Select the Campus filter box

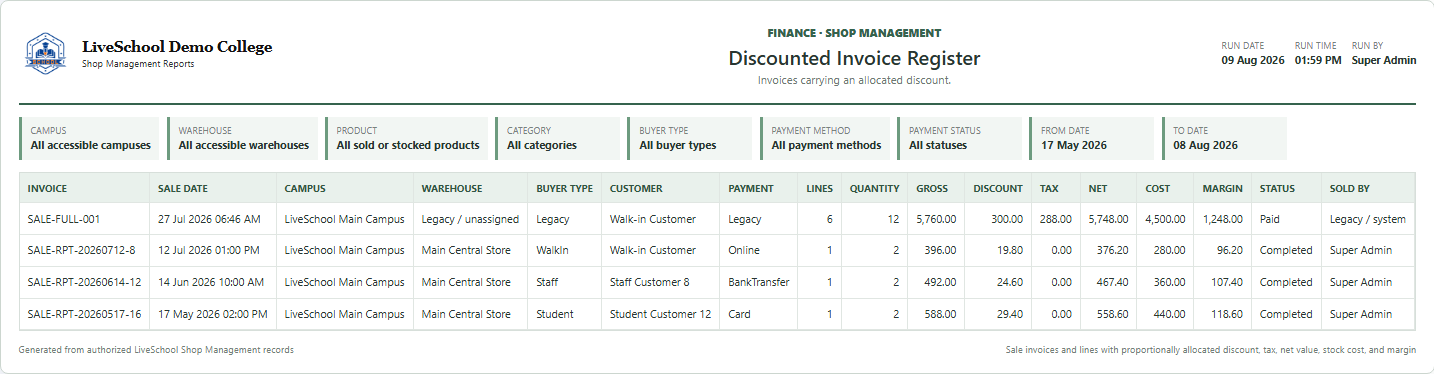click(x=89, y=139)
